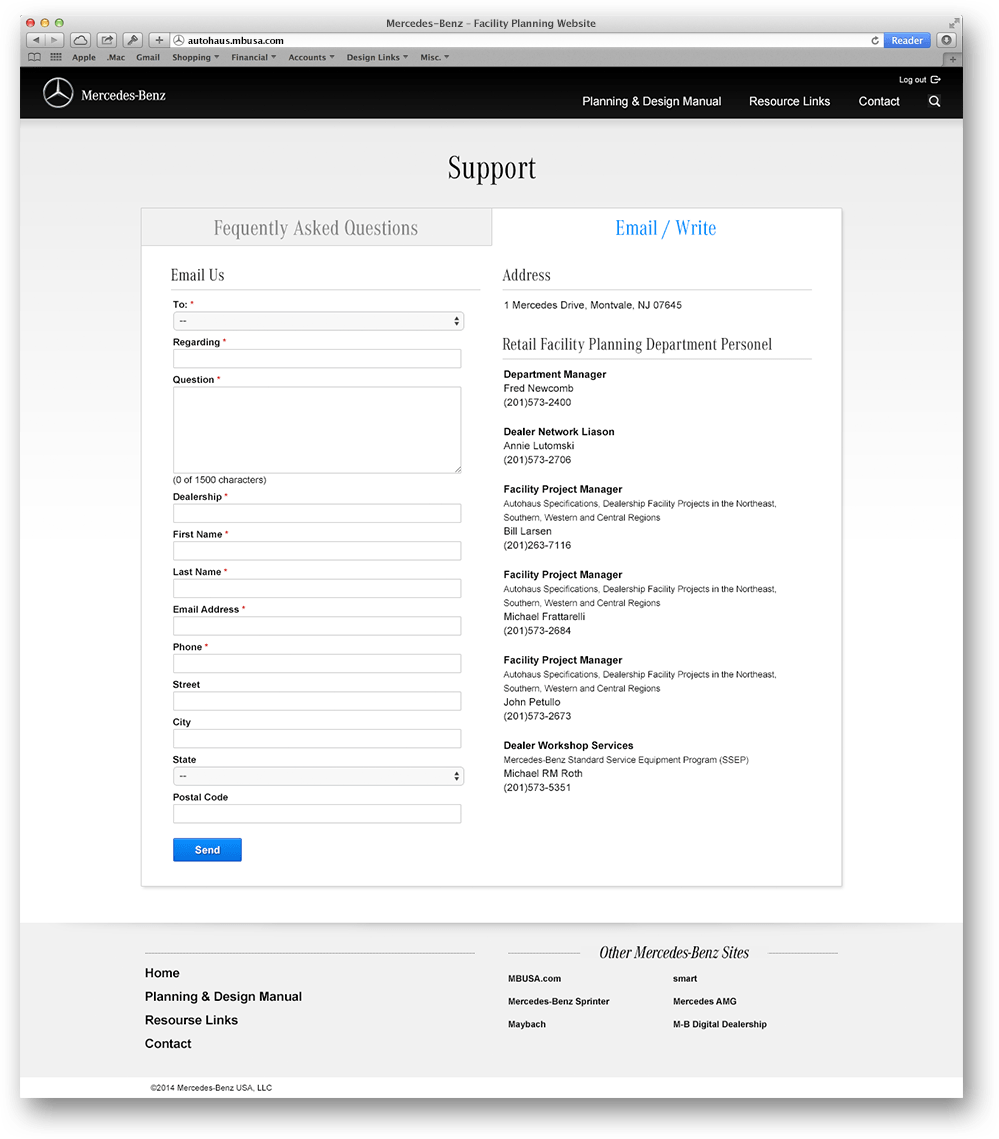Viewport: 999px width, 1139px height.
Task: Click the Email Address input field
Action: pyautogui.click(x=317, y=626)
